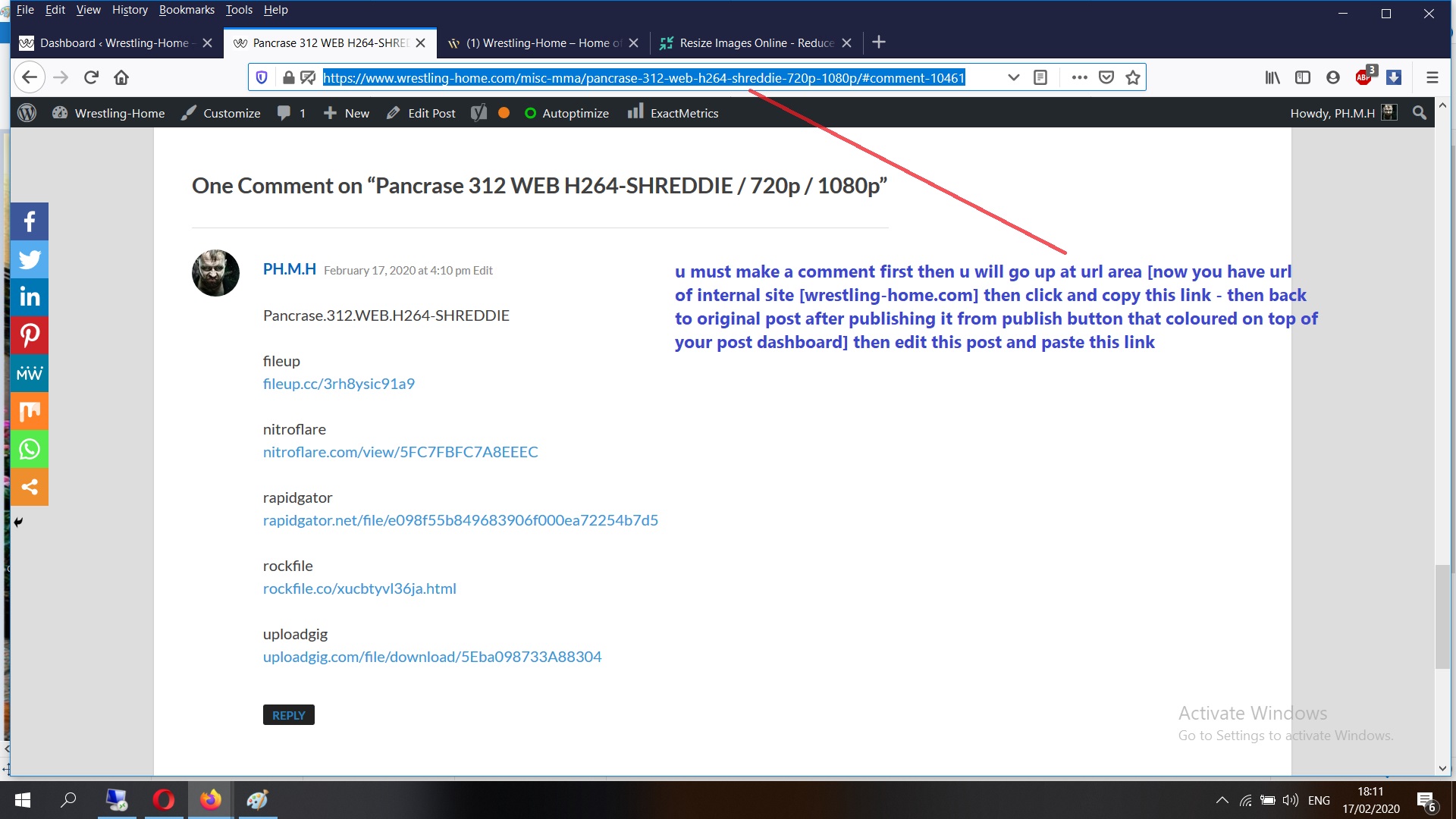The height and width of the screenshot is (819, 1456).
Task: Open the File menu
Action: (25, 10)
